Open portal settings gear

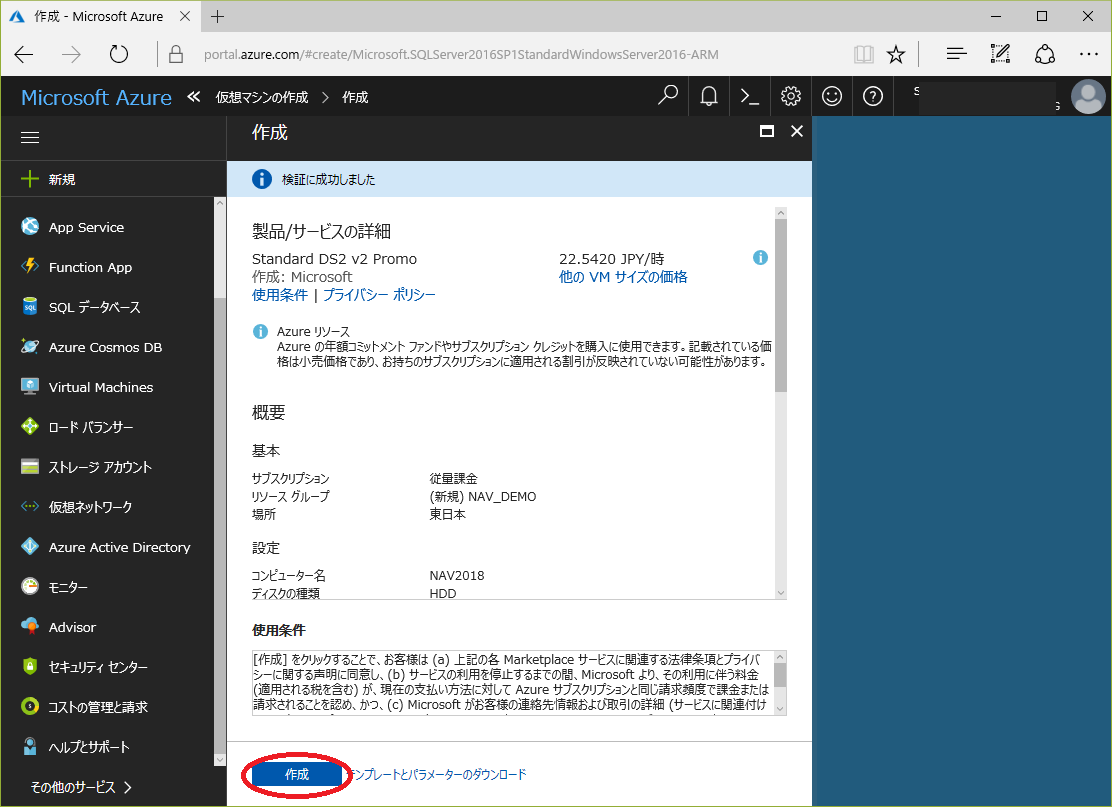(791, 96)
